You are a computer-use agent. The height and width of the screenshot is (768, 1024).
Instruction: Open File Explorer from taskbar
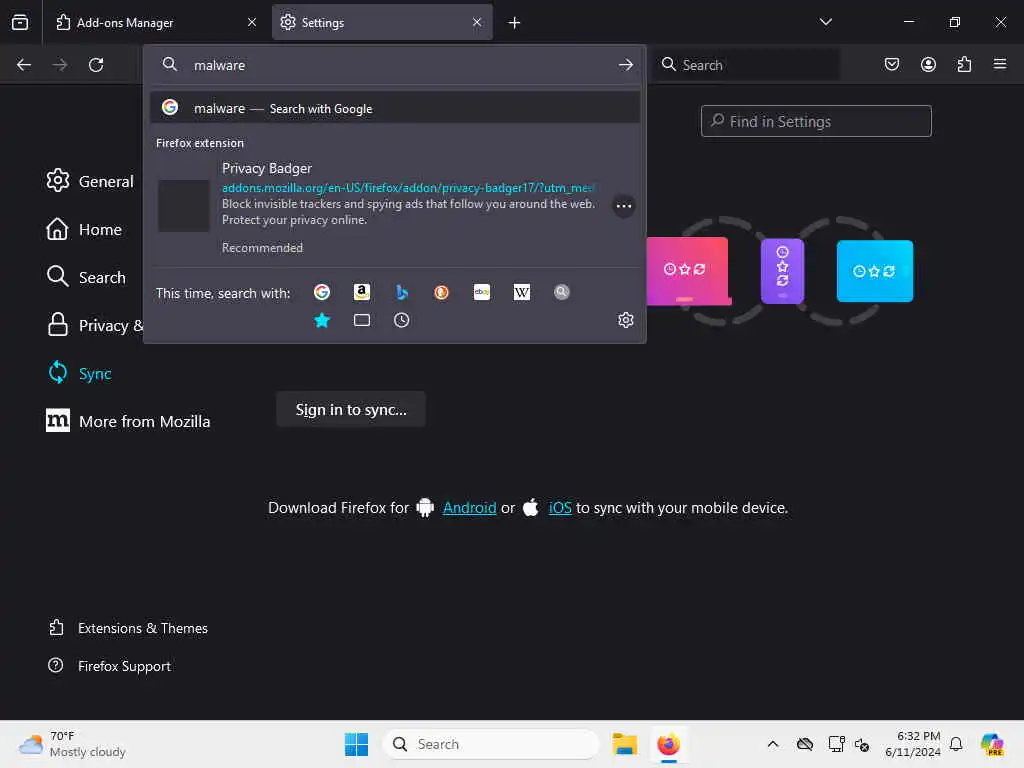(624, 744)
